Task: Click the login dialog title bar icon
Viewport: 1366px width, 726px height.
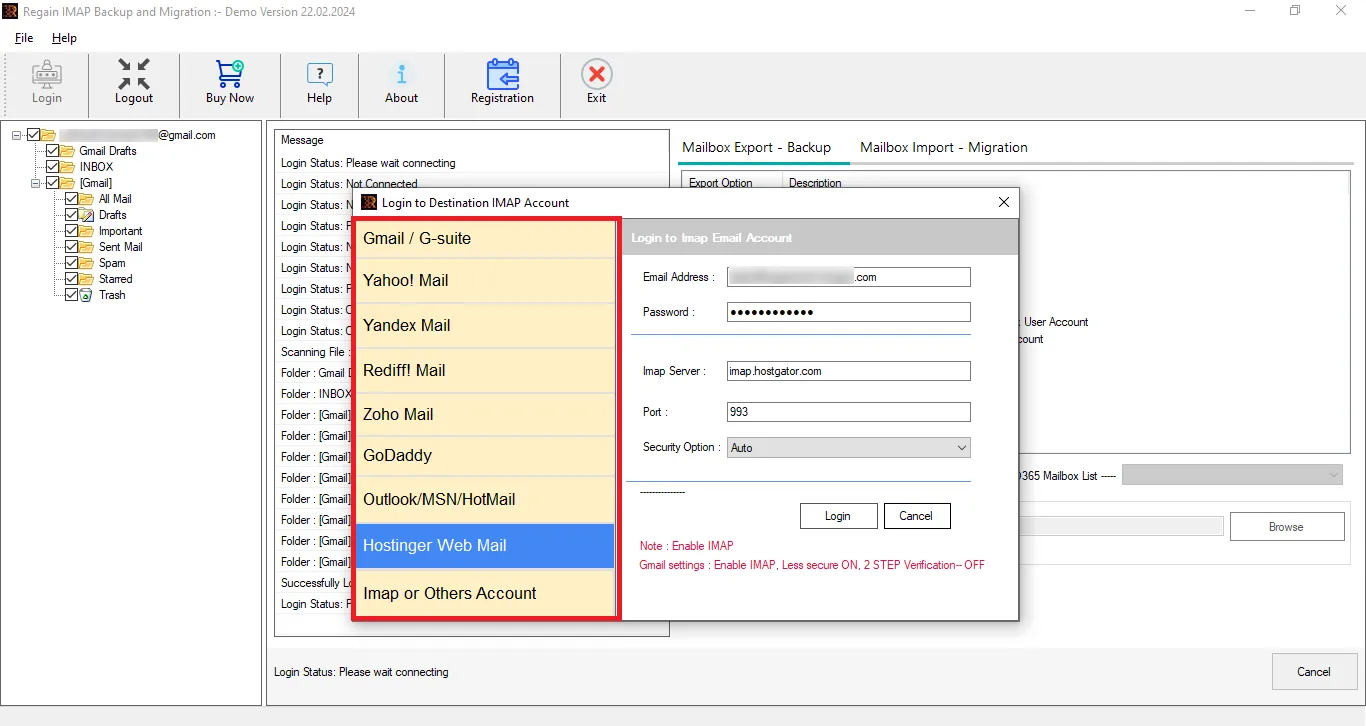Action: click(x=369, y=202)
